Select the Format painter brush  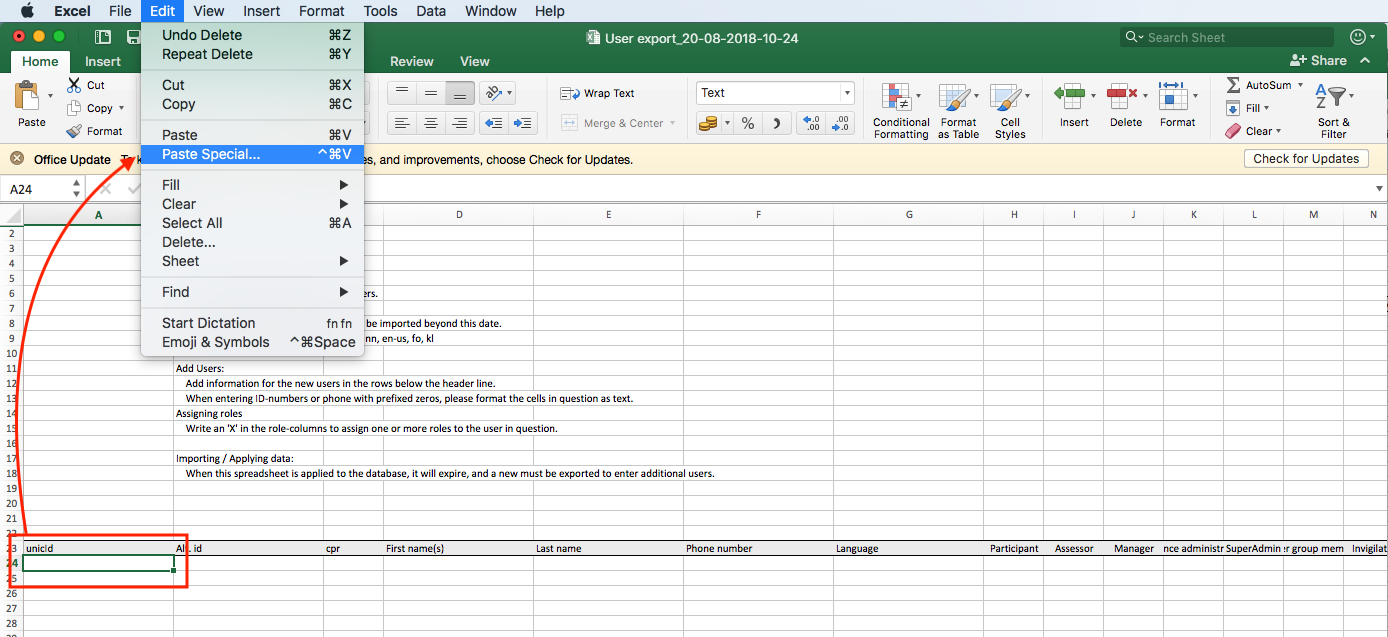74,131
